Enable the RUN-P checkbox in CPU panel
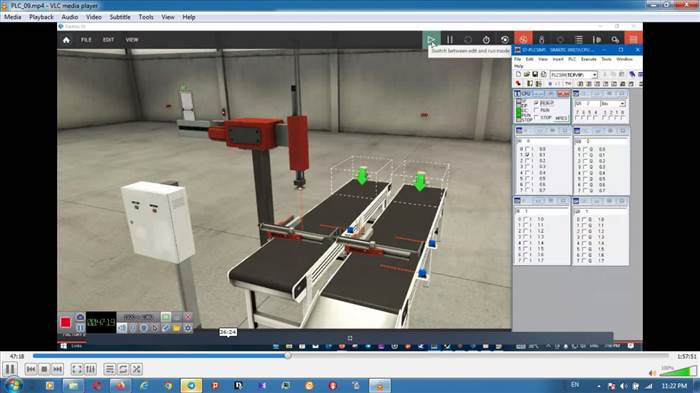Image resolution: width=700 pixels, height=393 pixels. [536, 103]
